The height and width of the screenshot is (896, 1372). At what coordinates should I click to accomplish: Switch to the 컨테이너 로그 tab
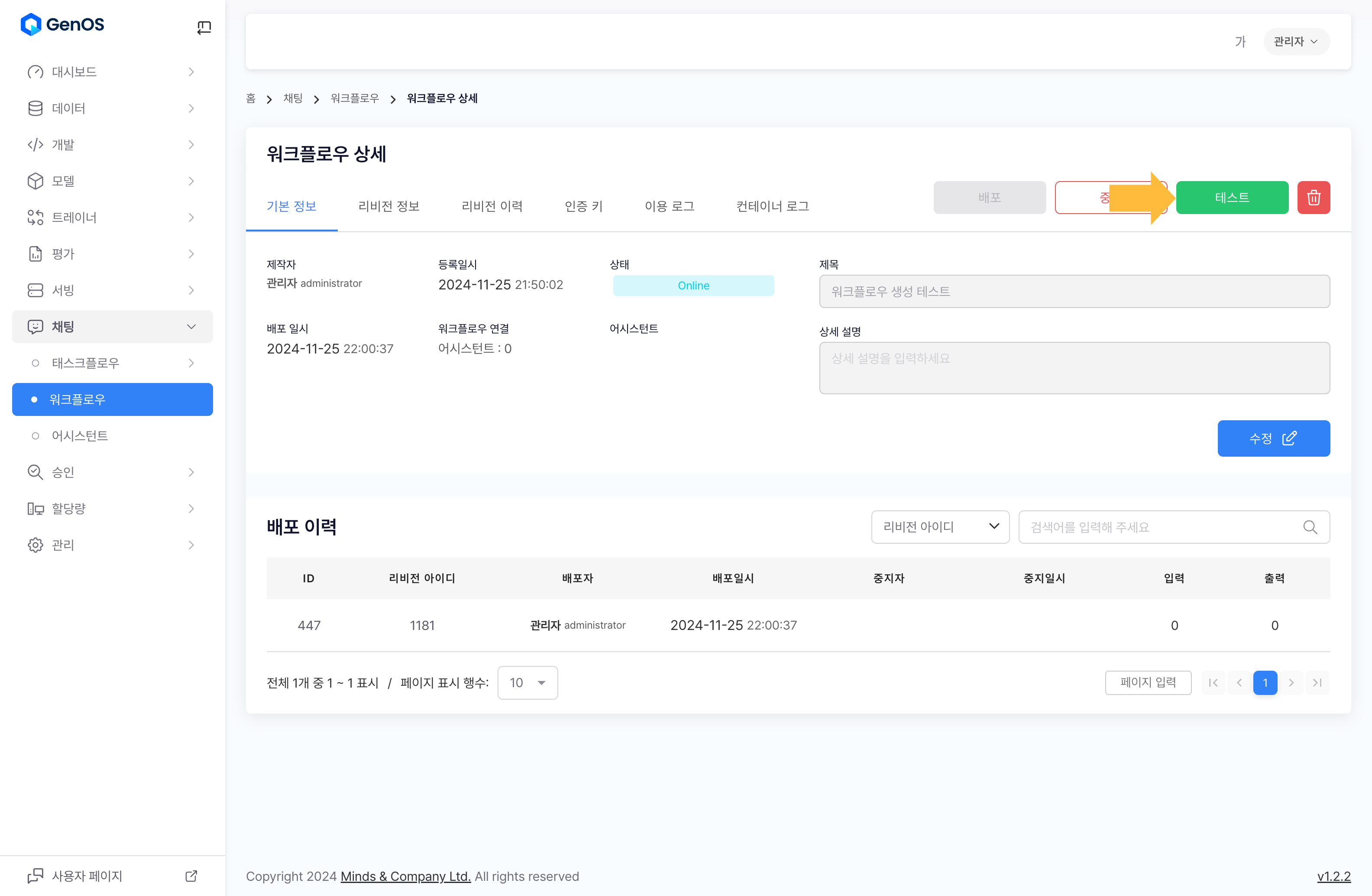click(x=773, y=206)
